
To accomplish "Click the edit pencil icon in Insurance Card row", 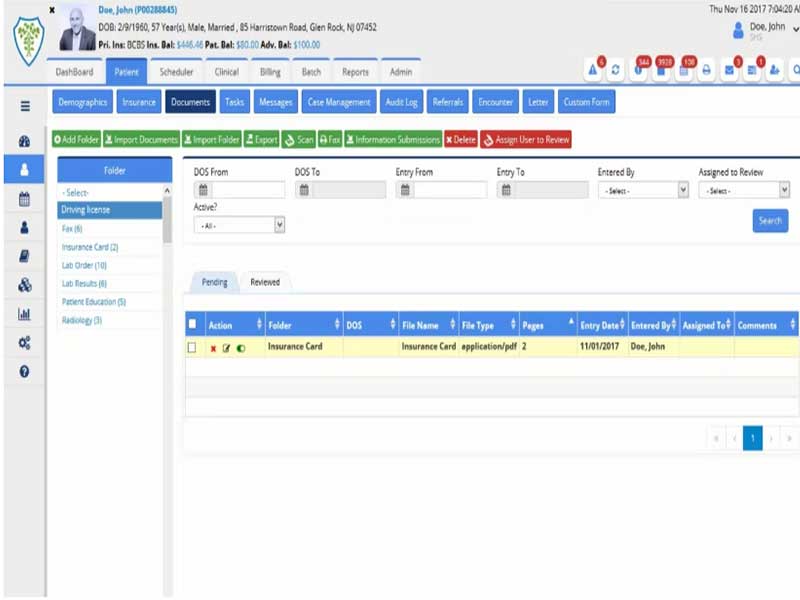I will (x=227, y=348).
